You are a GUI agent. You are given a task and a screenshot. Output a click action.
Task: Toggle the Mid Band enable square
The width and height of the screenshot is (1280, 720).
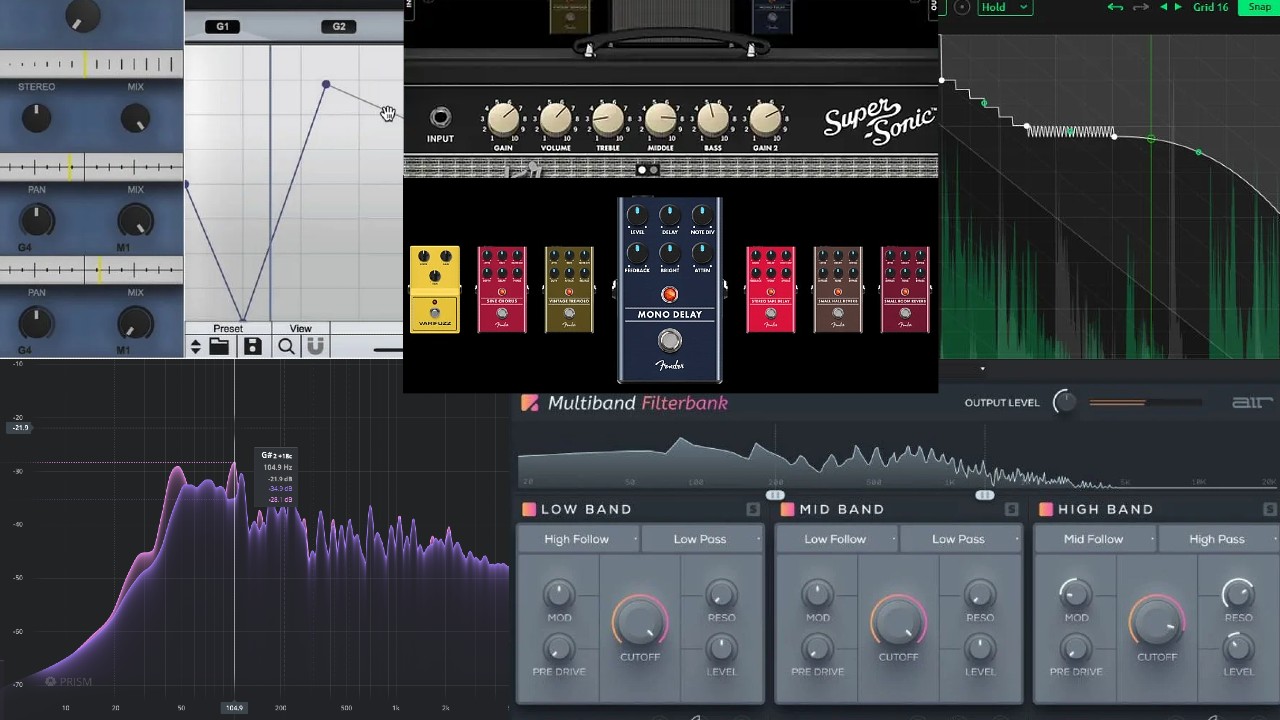tap(787, 509)
